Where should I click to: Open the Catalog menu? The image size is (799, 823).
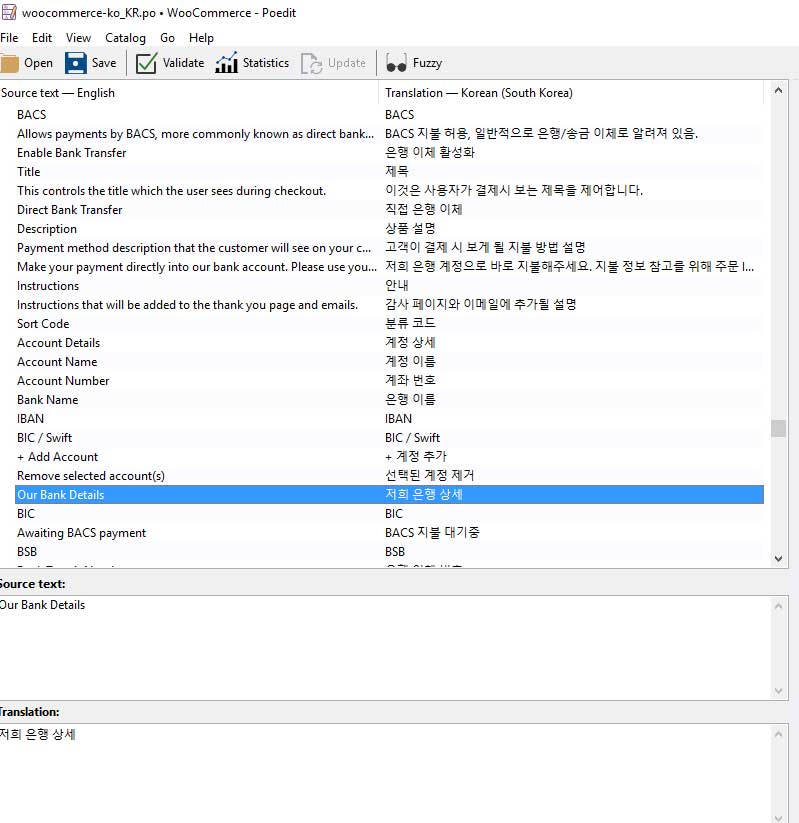(125, 38)
